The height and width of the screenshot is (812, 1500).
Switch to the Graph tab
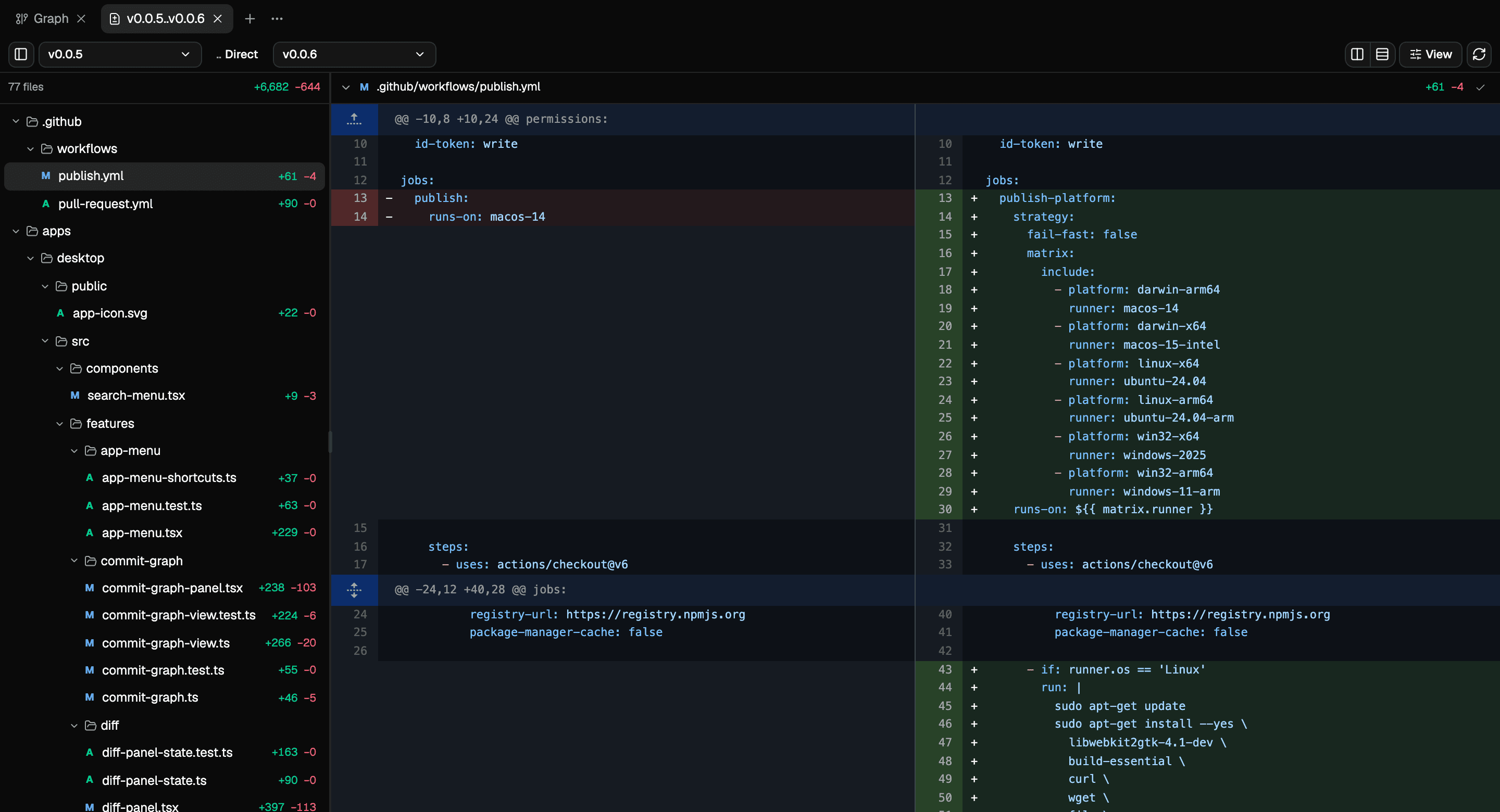[51, 19]
